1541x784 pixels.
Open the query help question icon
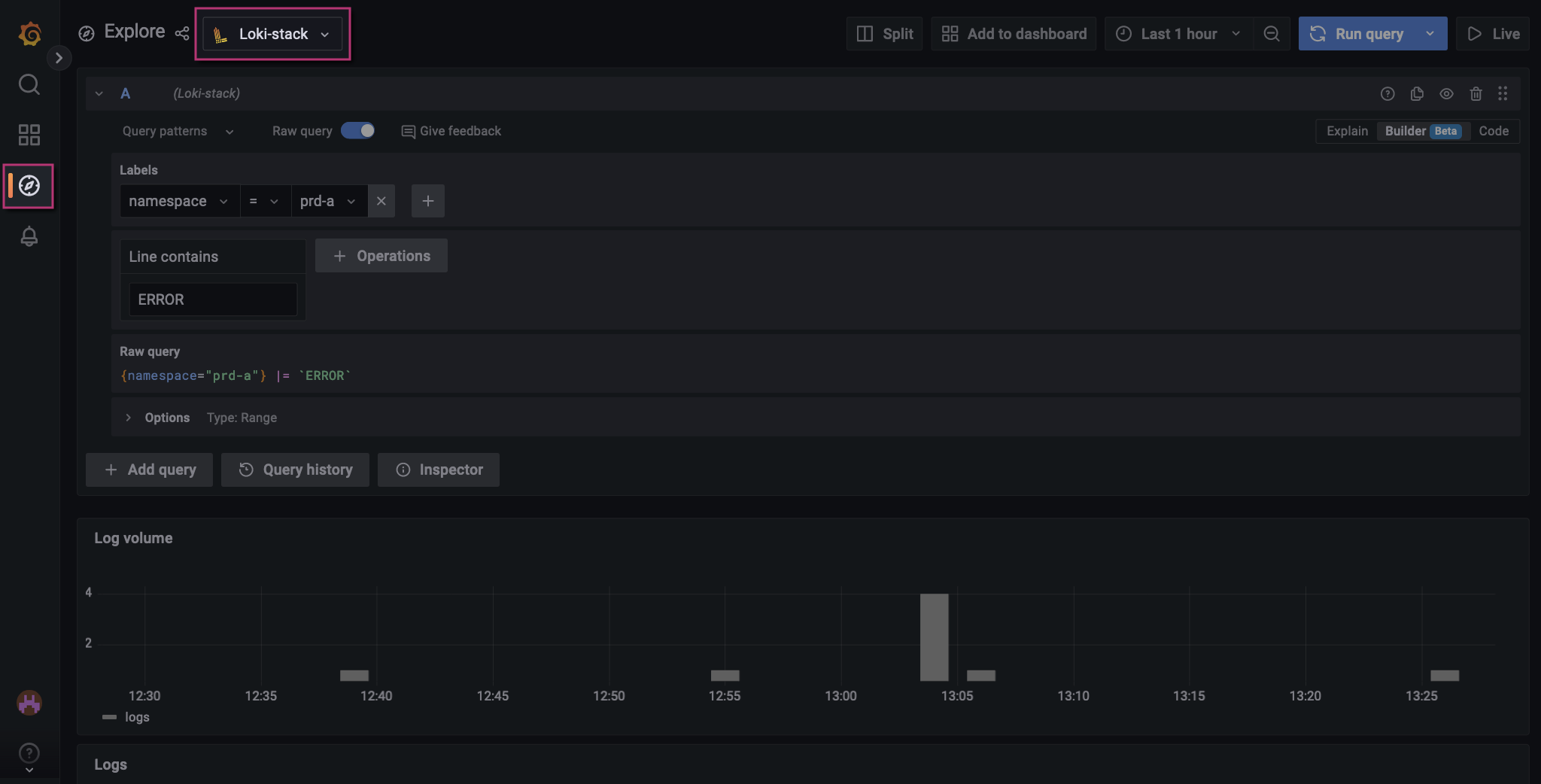pyautogui.click(x=1388, y=93)
